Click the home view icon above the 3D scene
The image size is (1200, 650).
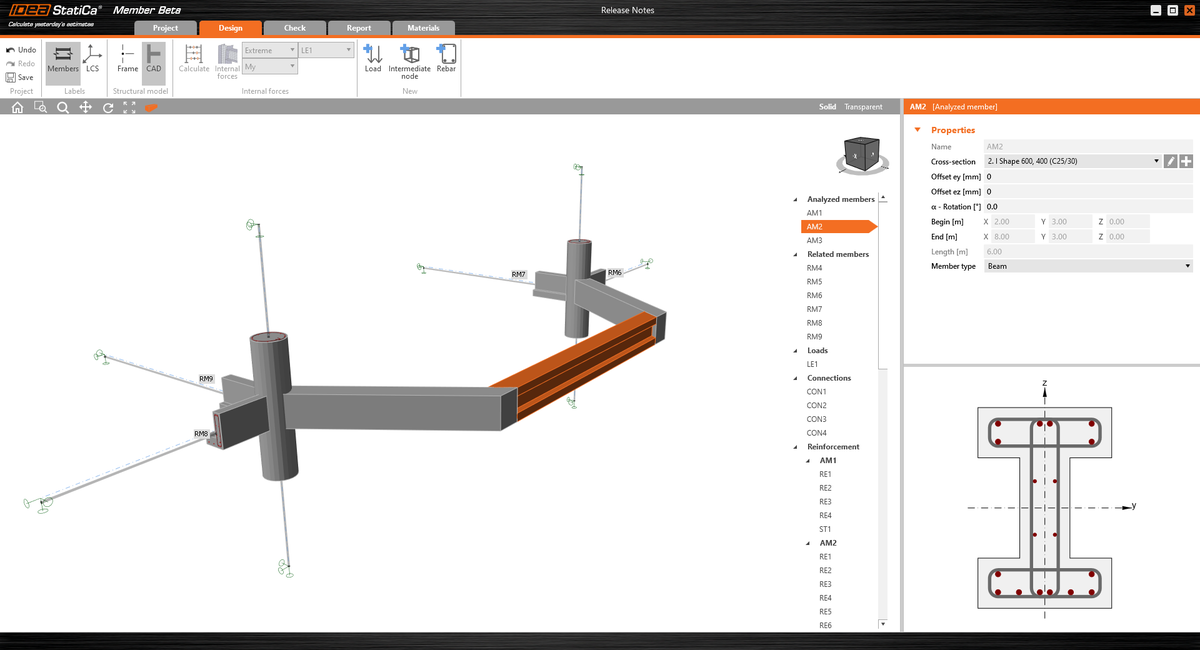[16, 106]
